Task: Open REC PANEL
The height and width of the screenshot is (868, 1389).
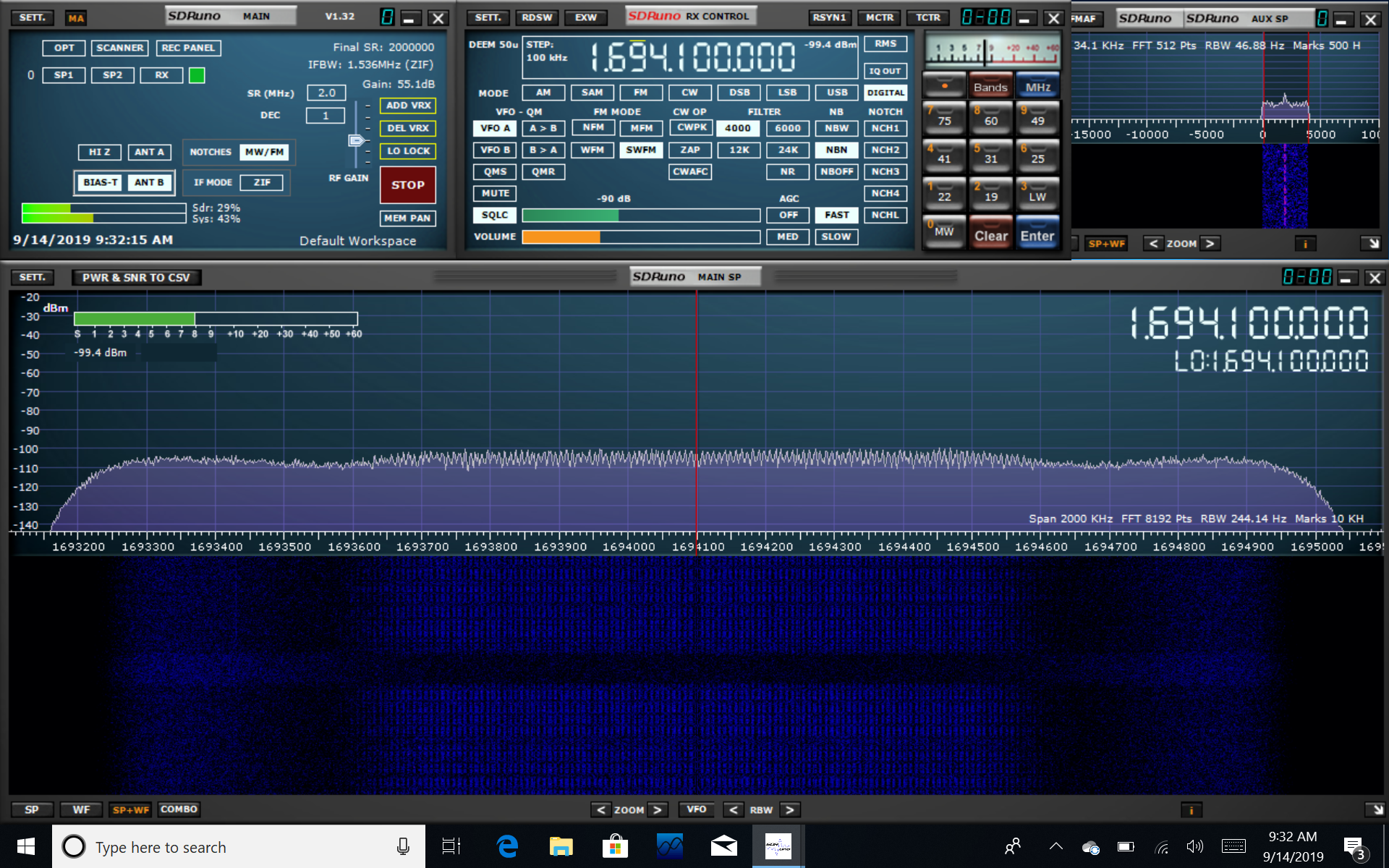Action: pyautogui.click(x=188, y=48)
